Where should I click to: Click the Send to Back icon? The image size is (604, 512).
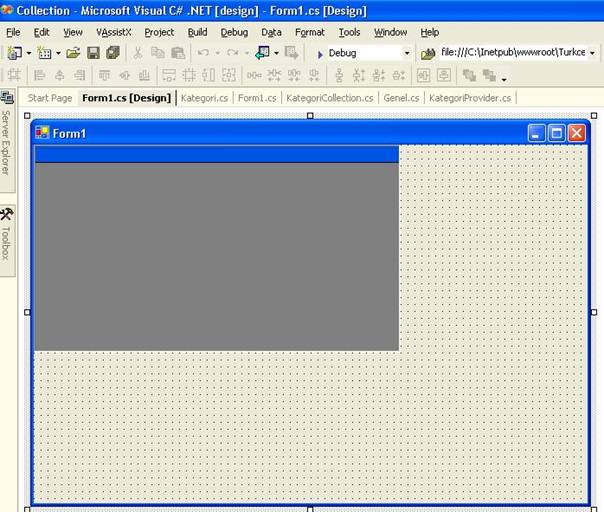pos(489,75)
